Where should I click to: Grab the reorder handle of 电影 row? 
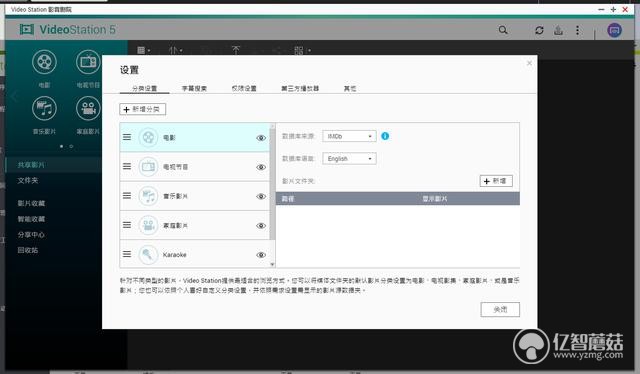pos(127,137)
